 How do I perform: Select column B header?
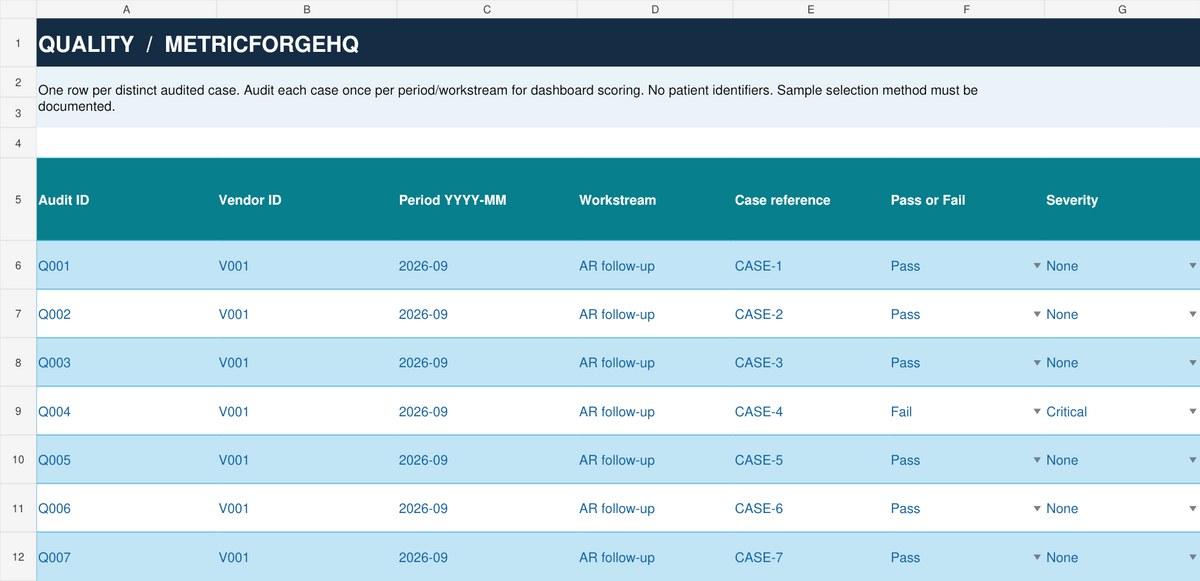(306, 9)
